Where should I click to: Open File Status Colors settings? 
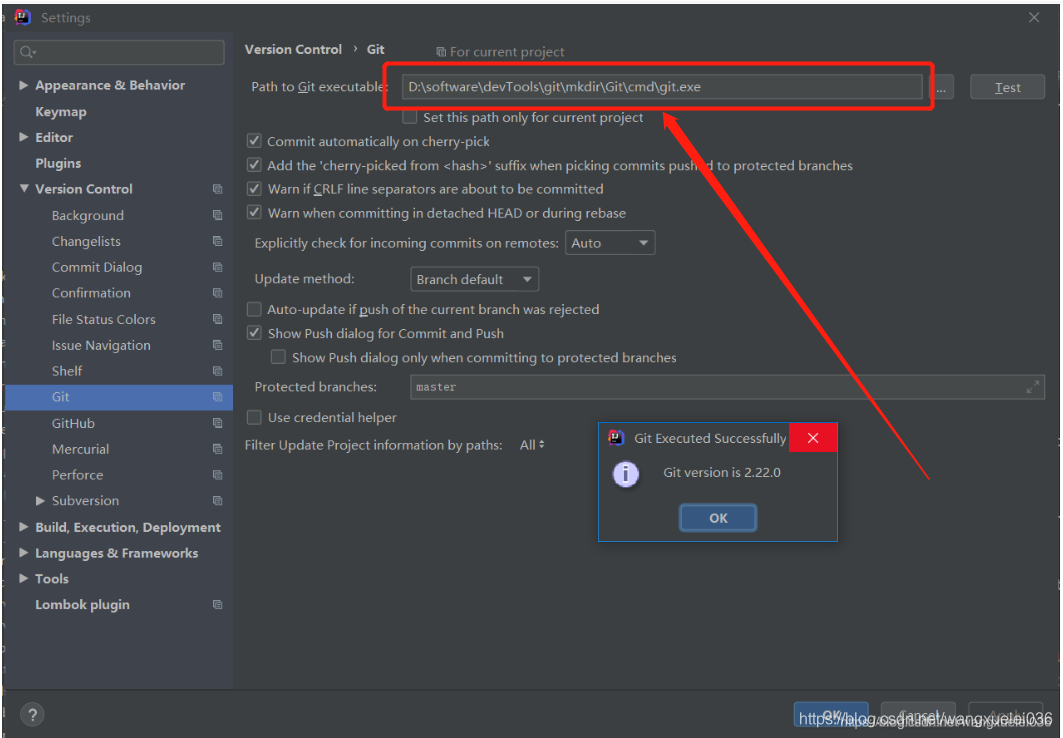104,319
